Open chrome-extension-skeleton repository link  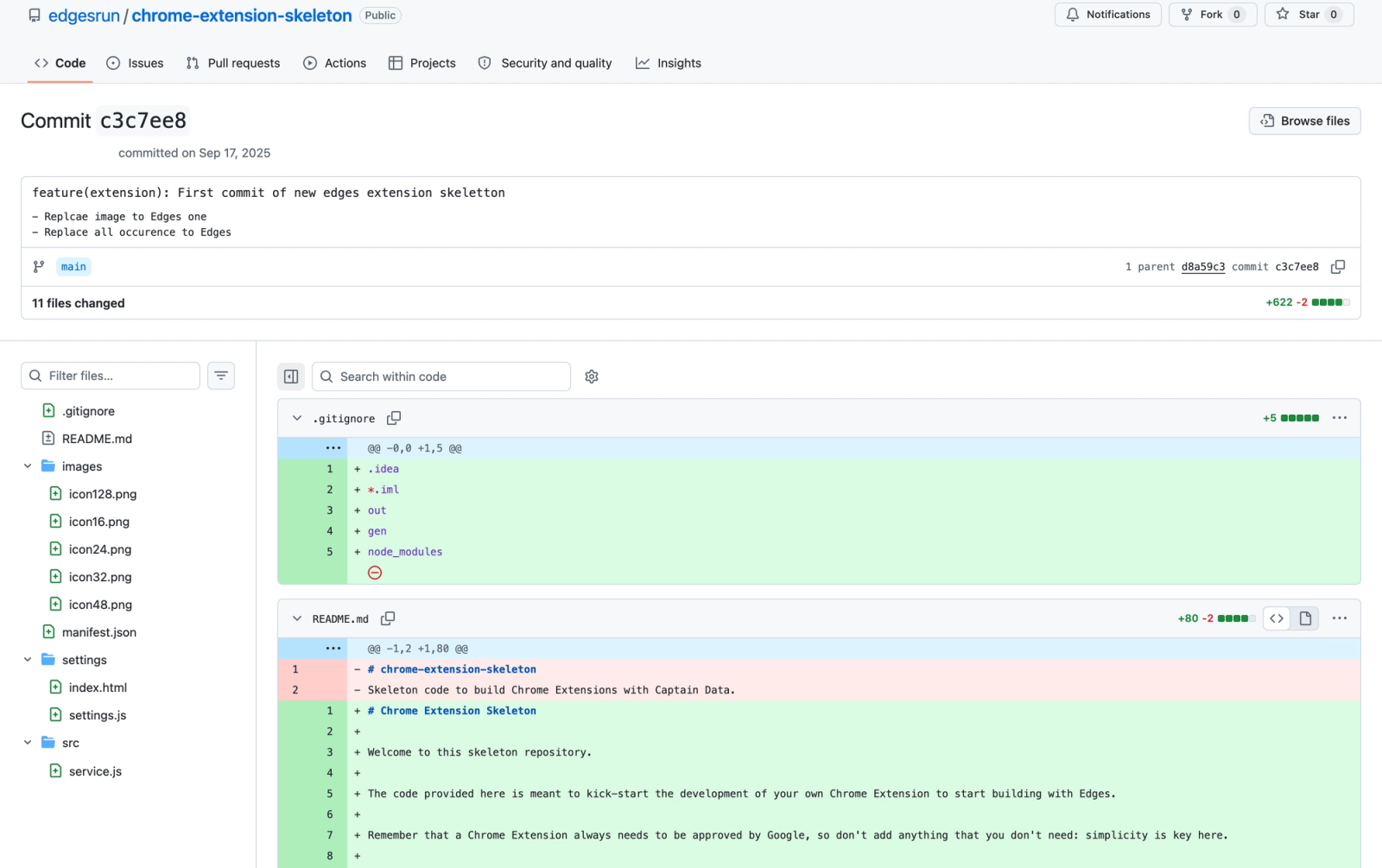pyautogui.click(x=242, y=16)
